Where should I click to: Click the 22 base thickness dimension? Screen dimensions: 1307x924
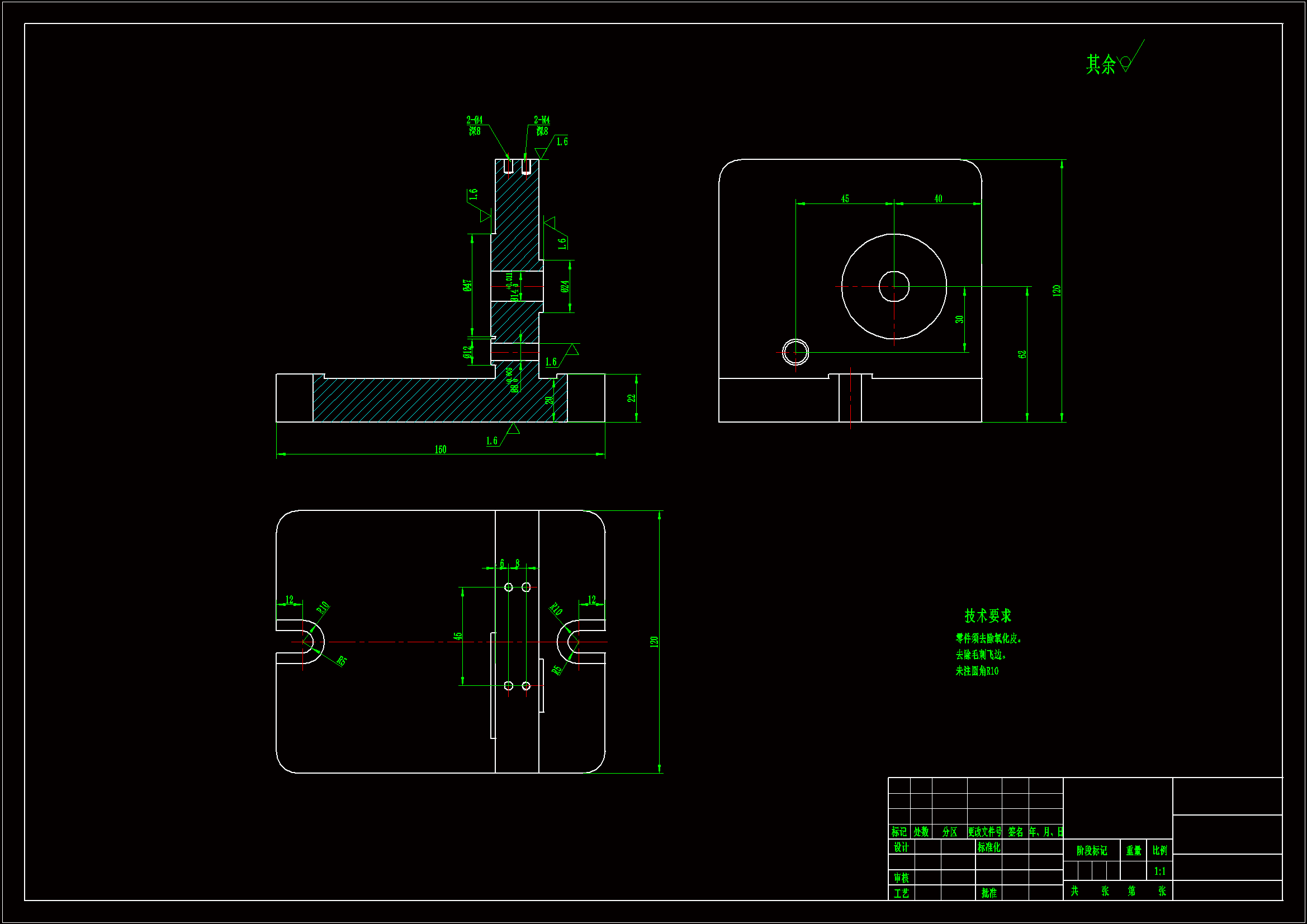[x=631, y=398]
